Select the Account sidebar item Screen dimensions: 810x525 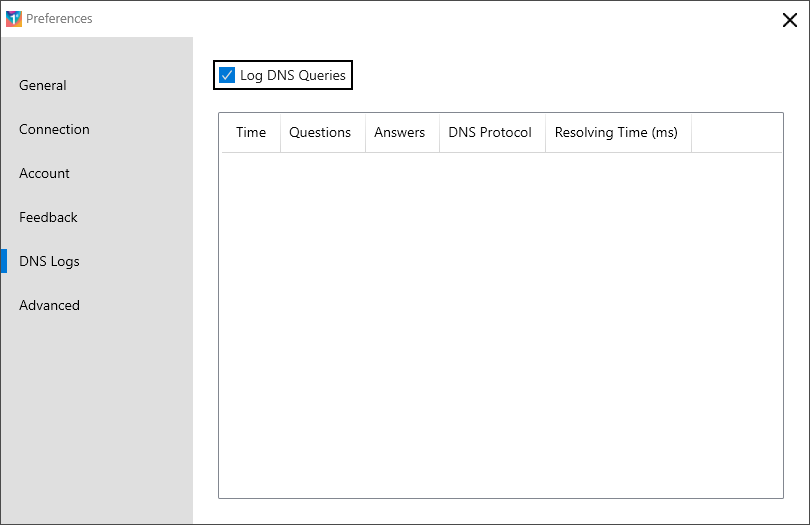click(x=44, y=173)
